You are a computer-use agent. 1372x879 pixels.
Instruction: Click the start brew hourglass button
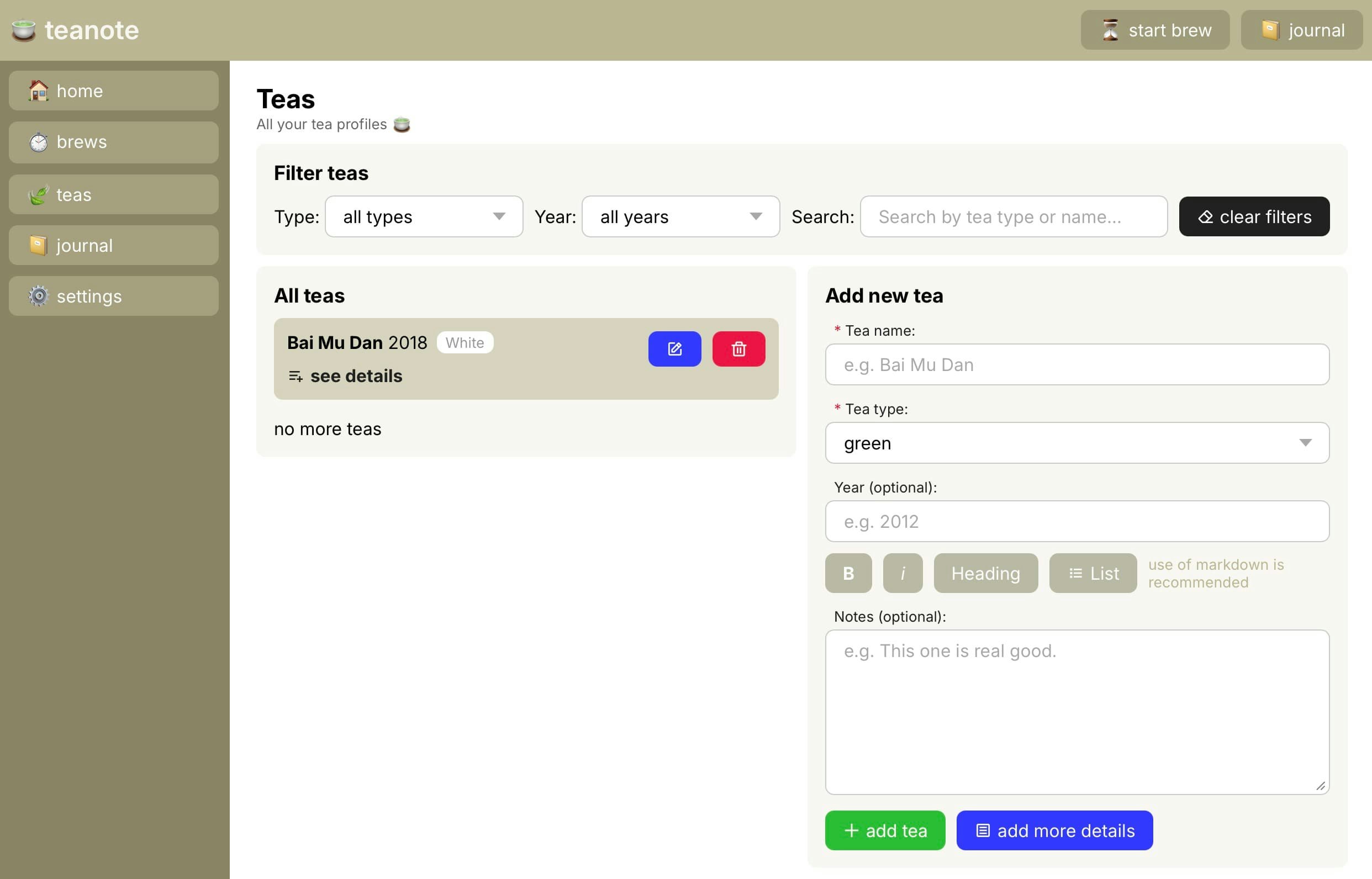pyautogui.click(x=1154, y=30)
